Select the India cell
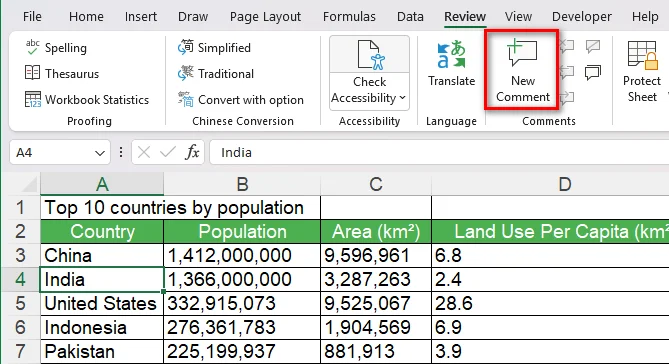 pos(102,280)
